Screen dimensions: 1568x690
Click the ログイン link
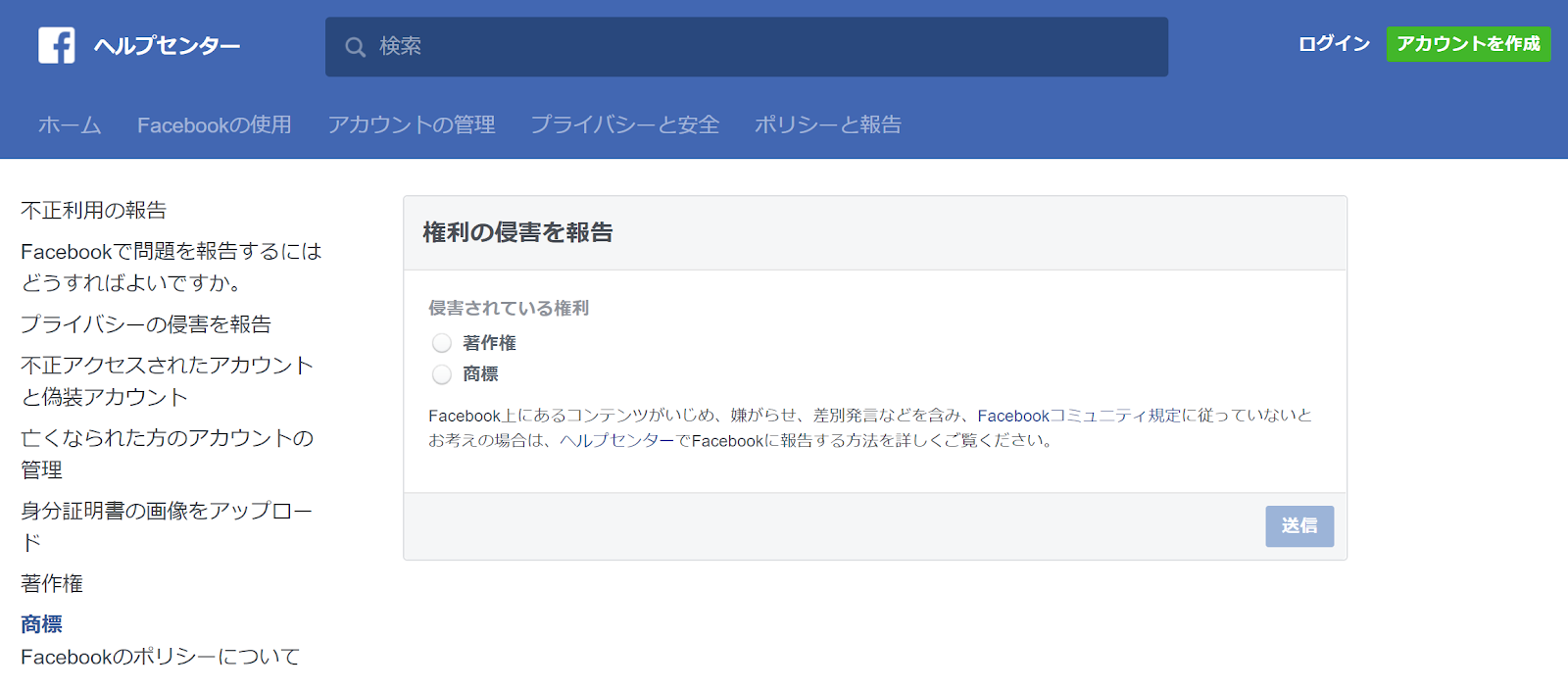click(1334, 44)
